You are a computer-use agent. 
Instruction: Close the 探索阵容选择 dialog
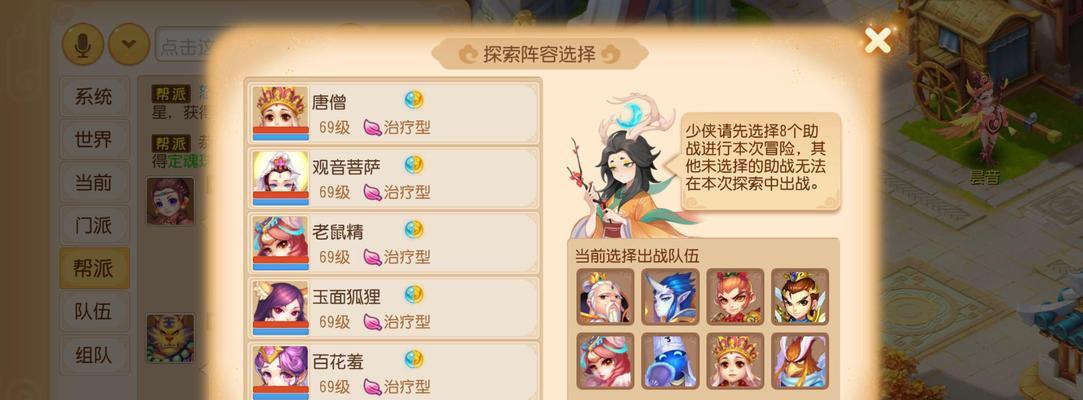click(877, 41)
